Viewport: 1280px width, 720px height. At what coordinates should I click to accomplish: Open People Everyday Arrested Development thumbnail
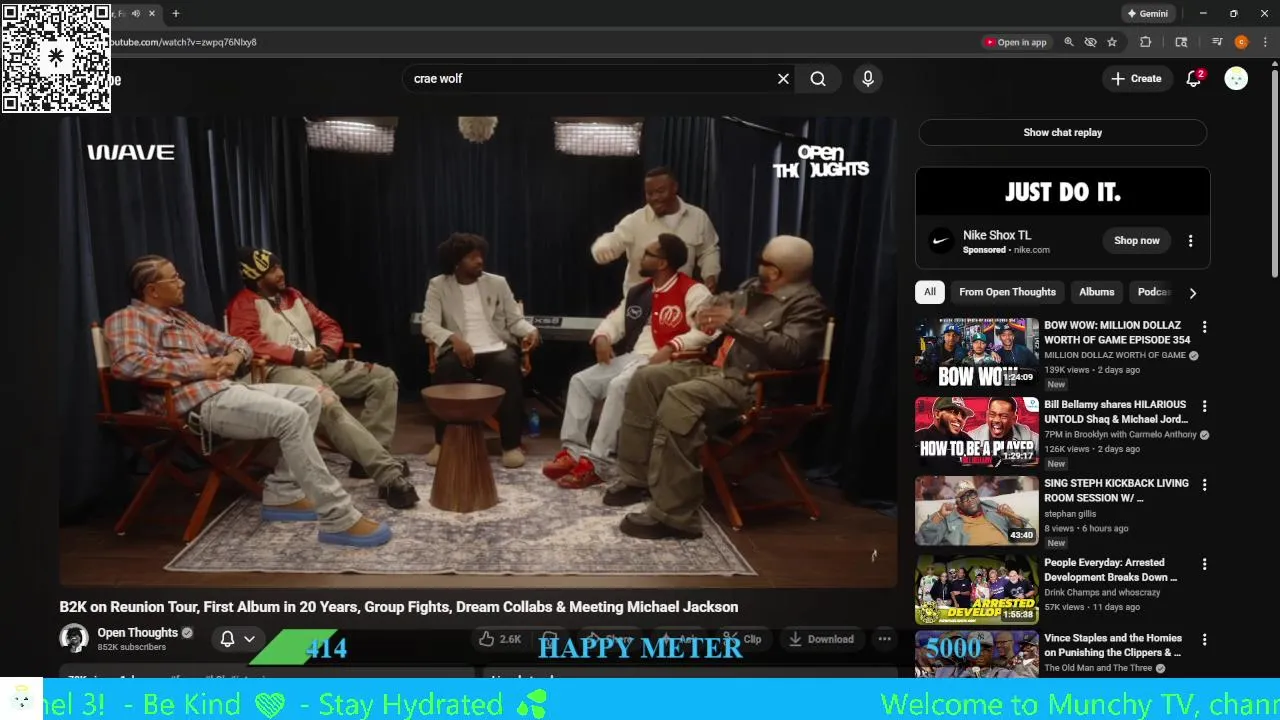point(976,590)
